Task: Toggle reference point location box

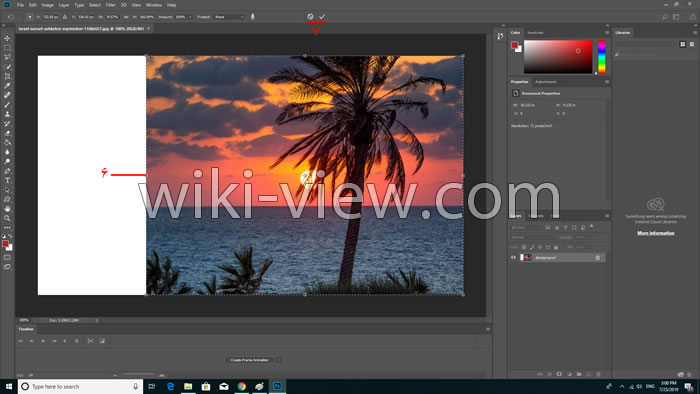Action: coord(30,17)
